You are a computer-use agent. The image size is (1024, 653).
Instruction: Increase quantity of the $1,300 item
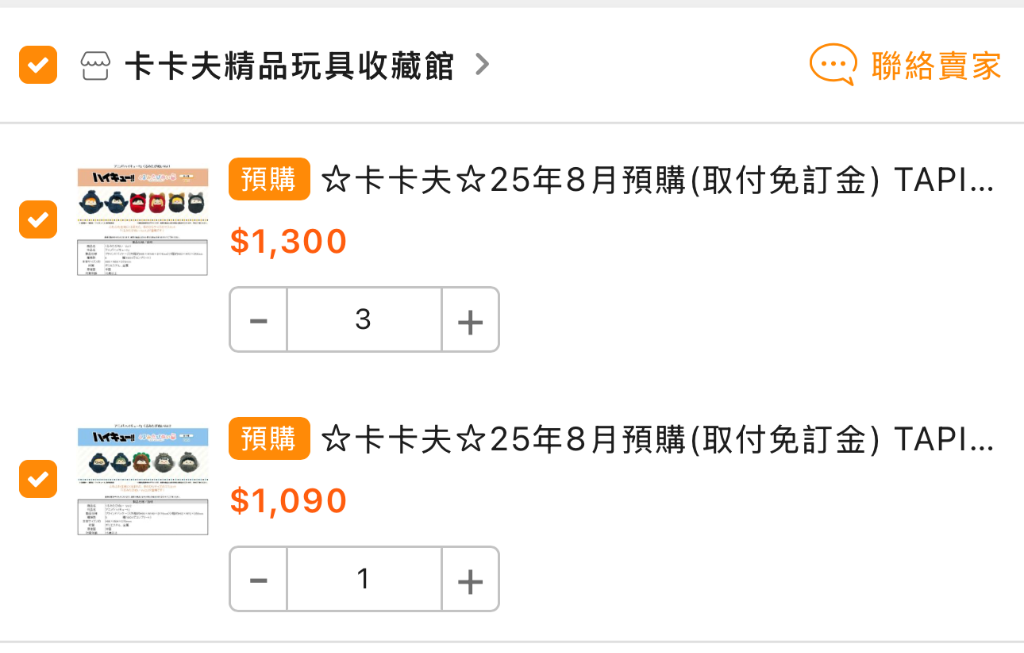[x=470, y=320]
